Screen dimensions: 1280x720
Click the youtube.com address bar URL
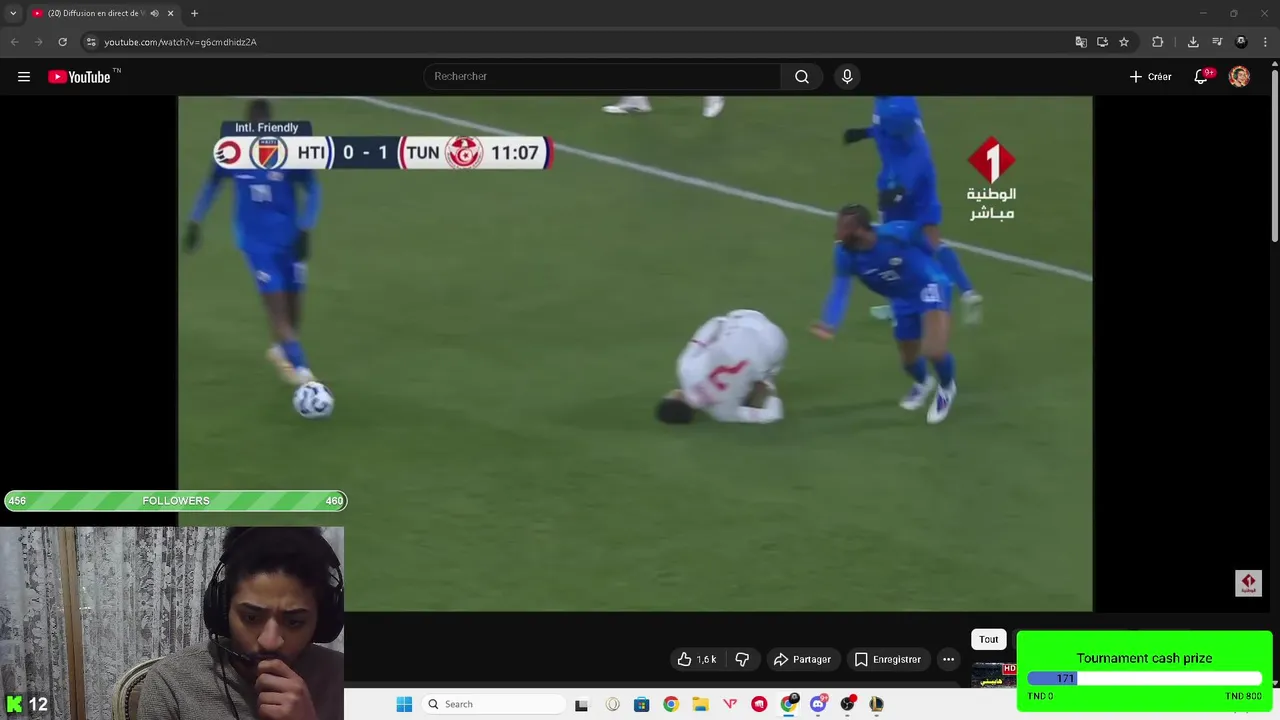[x=180, y=42]
